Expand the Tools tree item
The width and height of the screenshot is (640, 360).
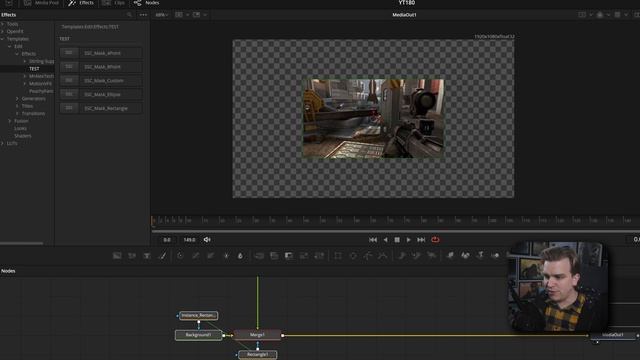(2, 24)
